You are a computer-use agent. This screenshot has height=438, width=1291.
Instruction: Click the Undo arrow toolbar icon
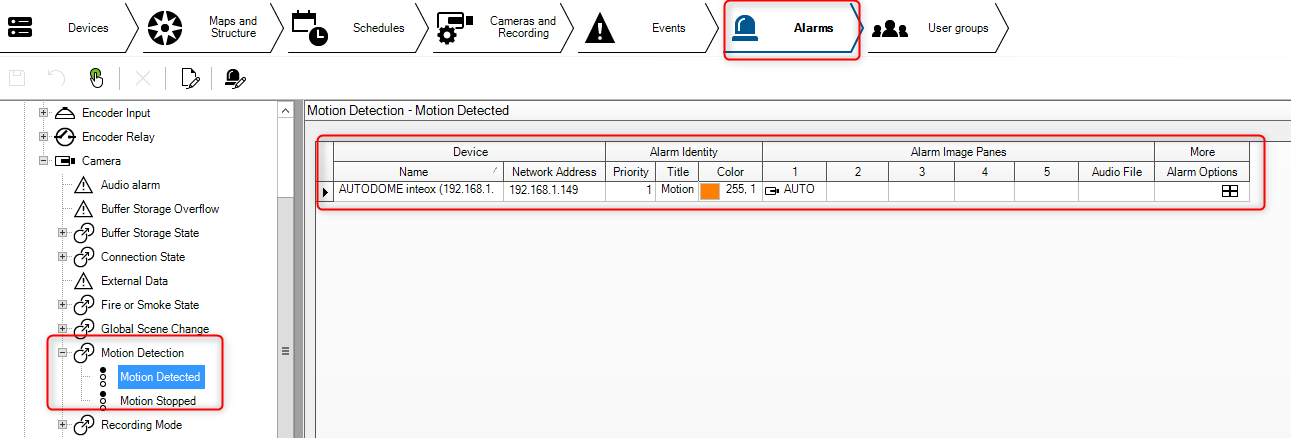click(56, 78)
